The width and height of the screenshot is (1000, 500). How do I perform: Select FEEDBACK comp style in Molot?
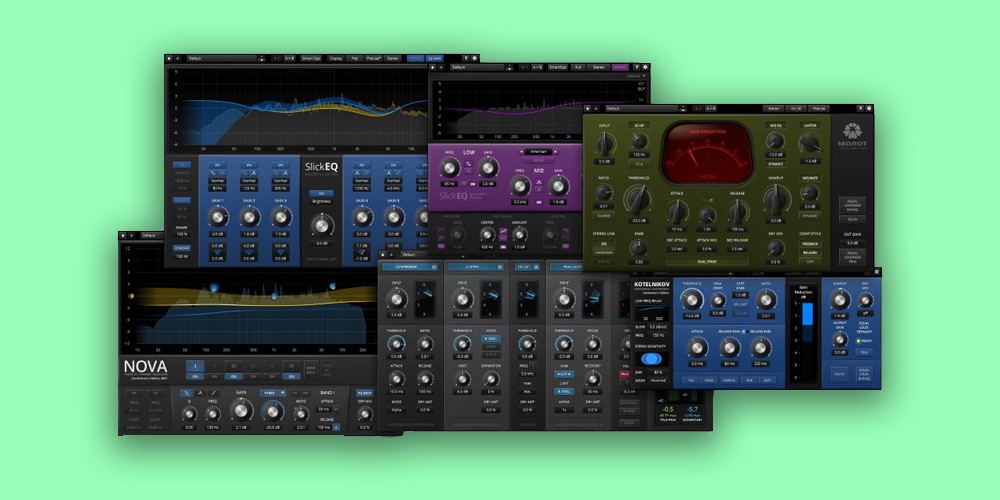tap(812, 244)
